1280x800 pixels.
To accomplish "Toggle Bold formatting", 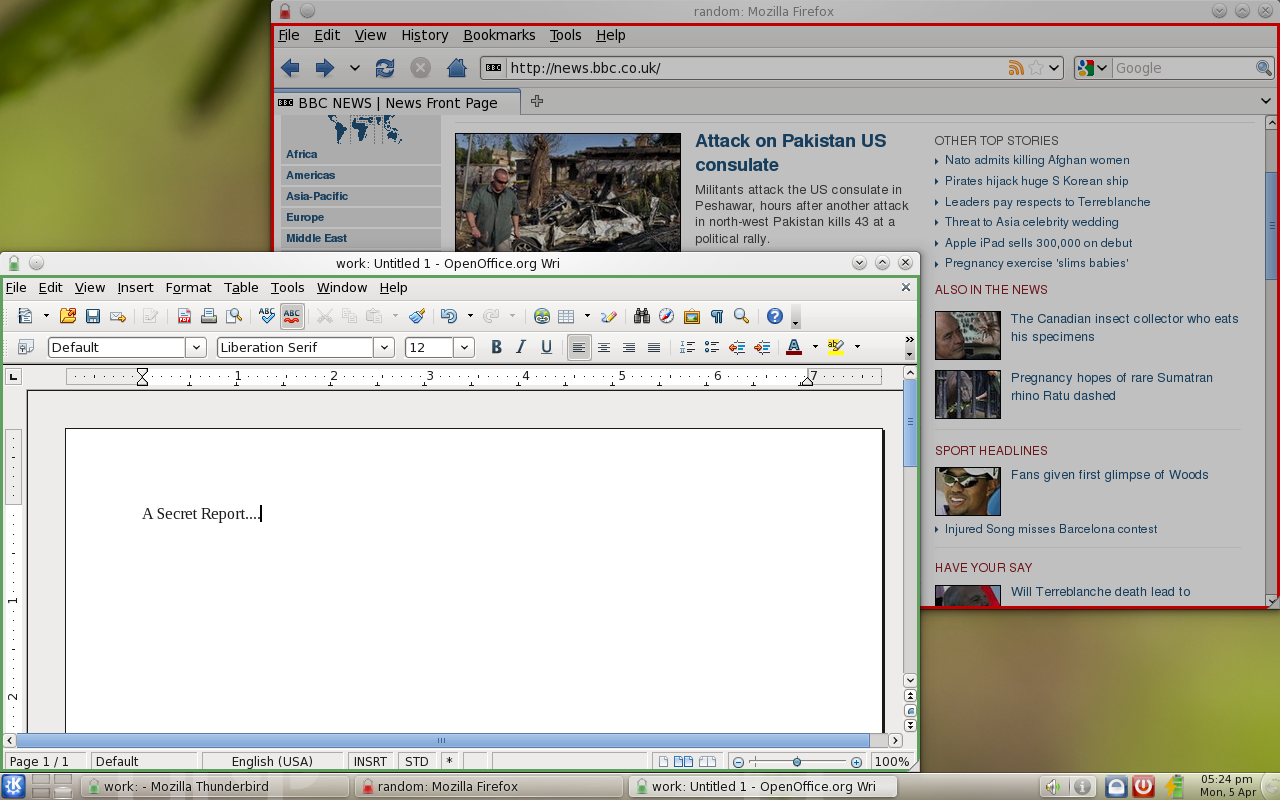I will tap(496, 347).
